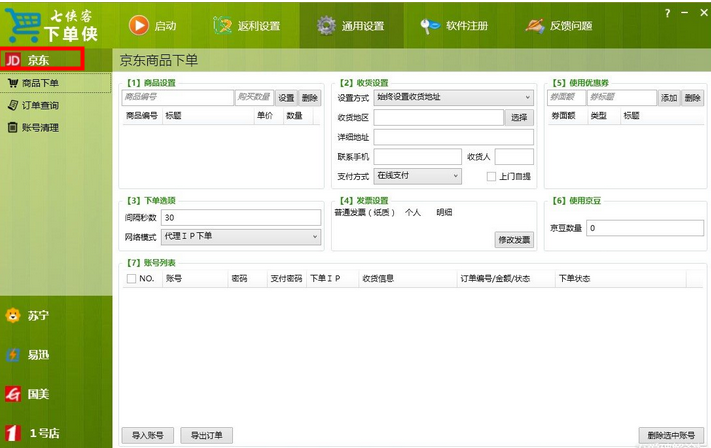This screenshot has width=711, height=448.
Task: Click the 选择 region button
Action: [519, 117]
